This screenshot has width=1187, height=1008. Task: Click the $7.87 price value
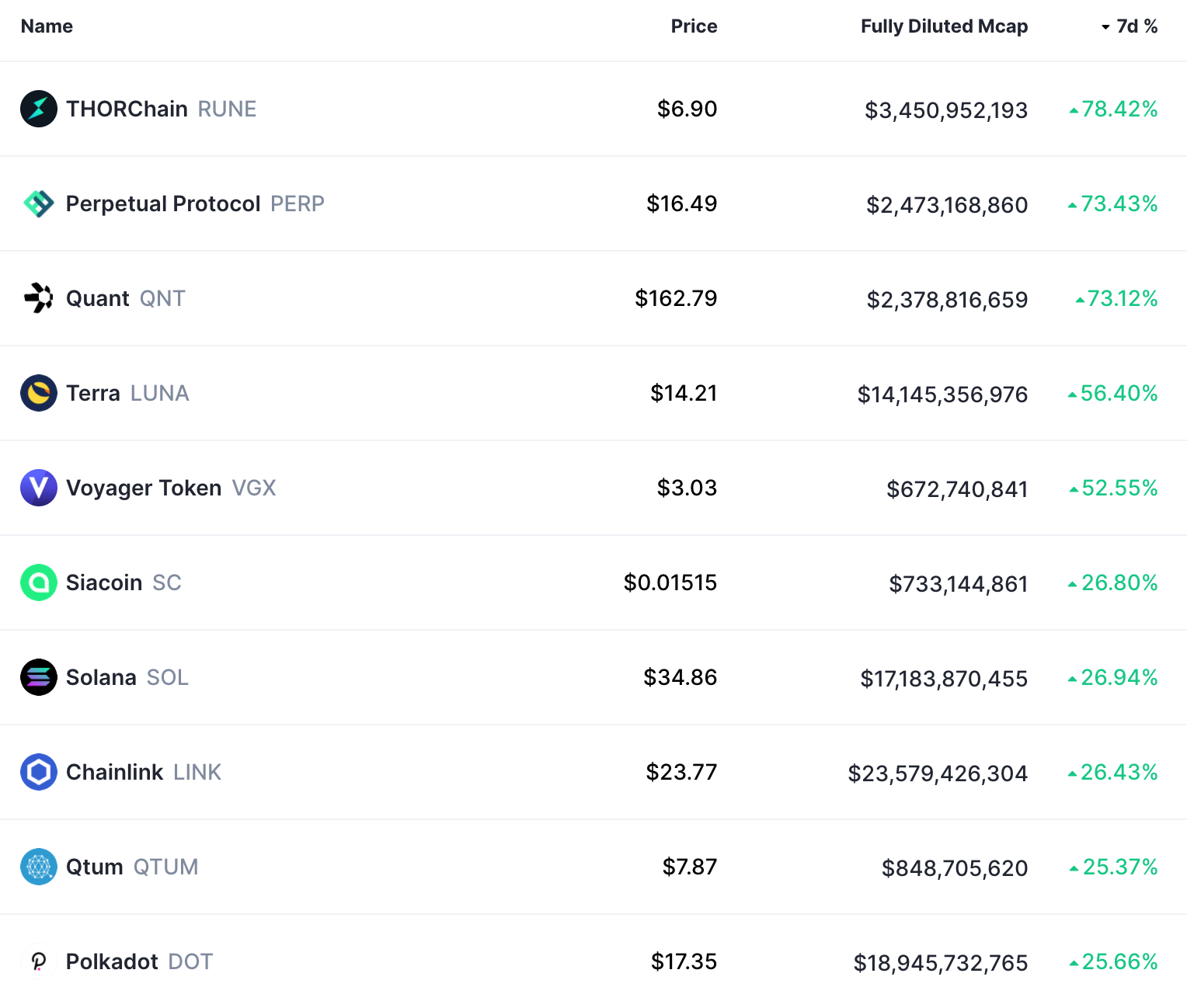[690, 867]
